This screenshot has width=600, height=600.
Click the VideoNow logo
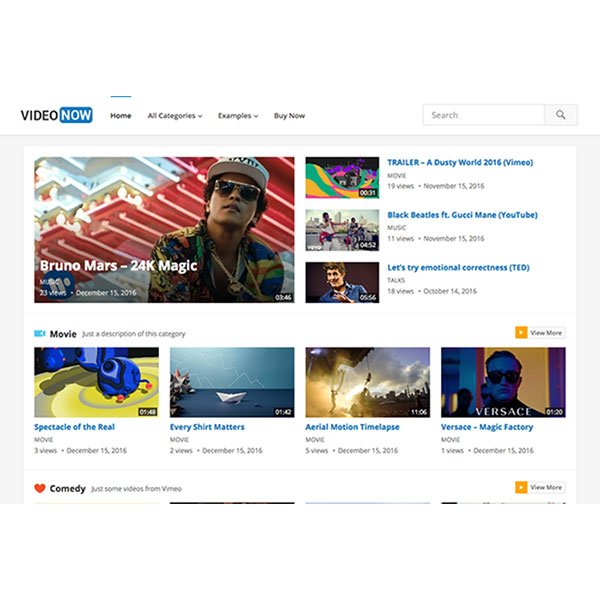[57, 115]
